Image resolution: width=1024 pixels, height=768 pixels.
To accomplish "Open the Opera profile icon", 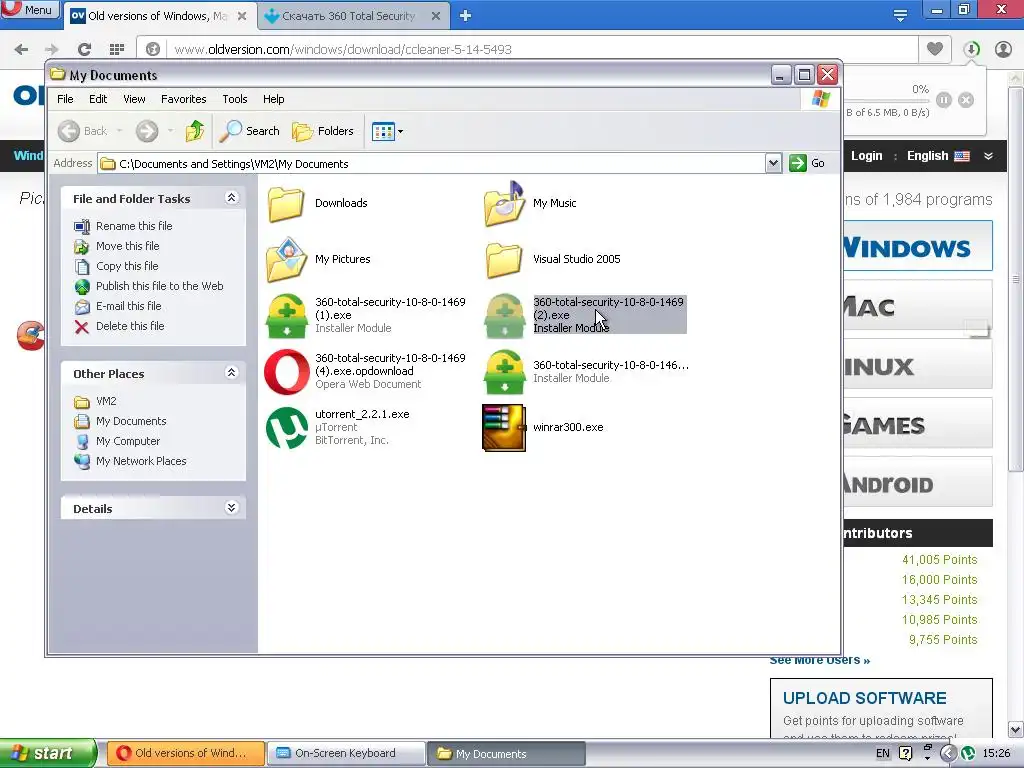I will click(x=1003, y=49).
